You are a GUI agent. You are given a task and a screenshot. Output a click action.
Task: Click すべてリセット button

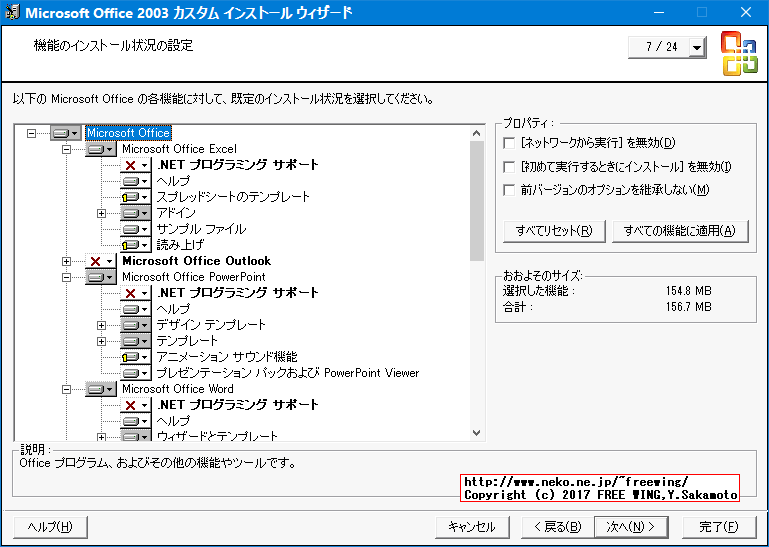coord(554,231)
